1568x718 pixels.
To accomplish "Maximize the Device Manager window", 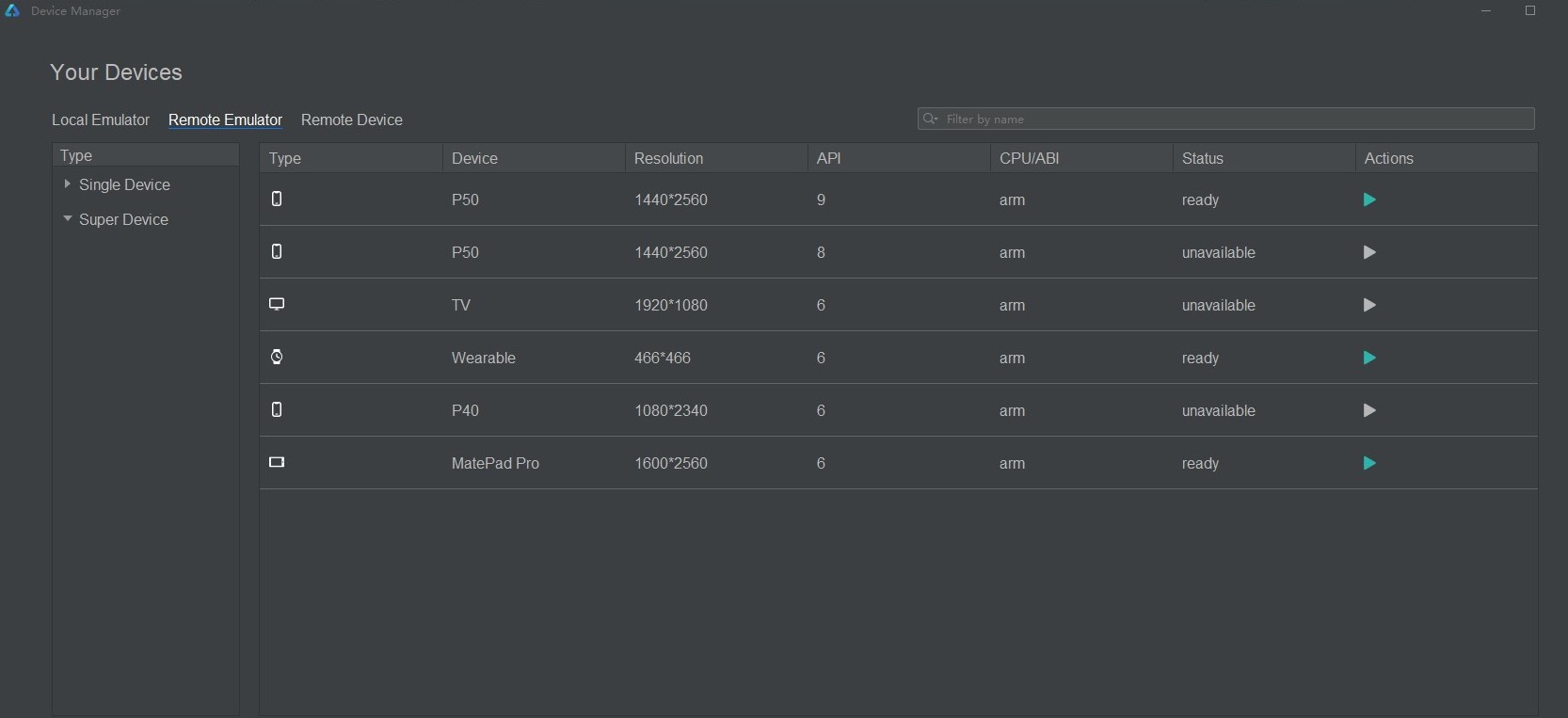I will coord(1530,10).
